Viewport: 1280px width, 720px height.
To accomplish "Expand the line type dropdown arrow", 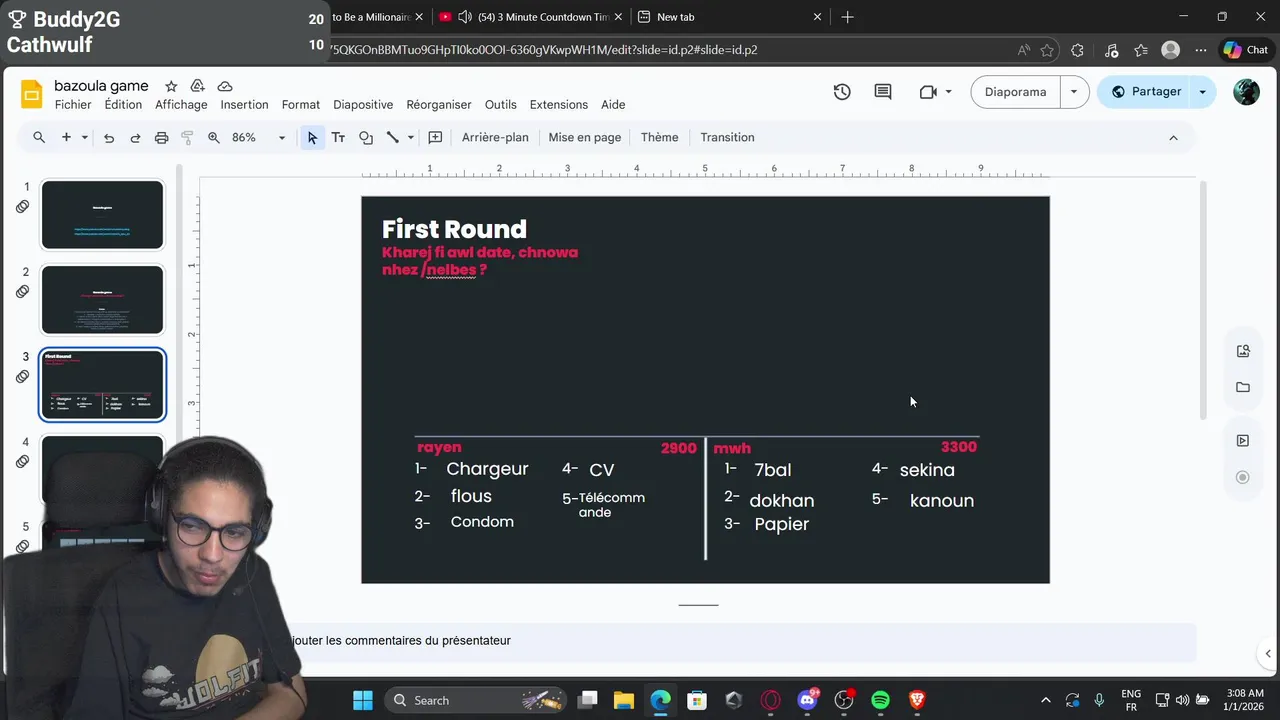I will point(410,137).
